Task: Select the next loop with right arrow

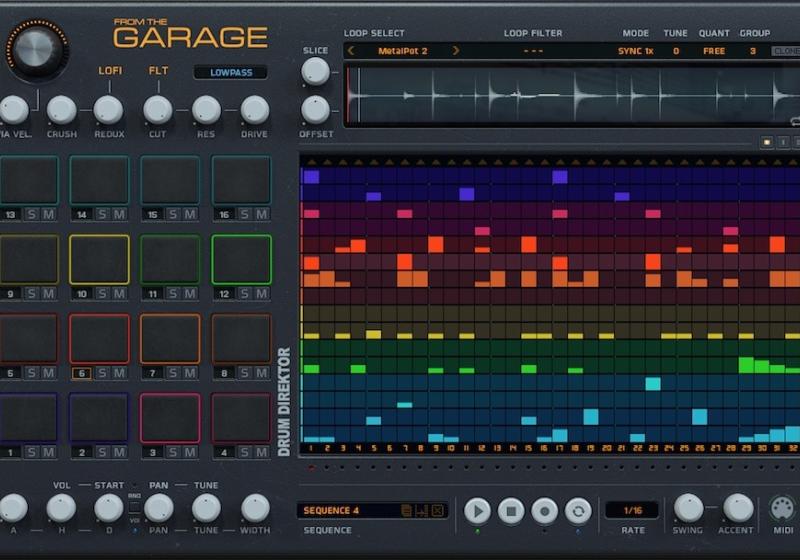Action: [x=456, y=50]
